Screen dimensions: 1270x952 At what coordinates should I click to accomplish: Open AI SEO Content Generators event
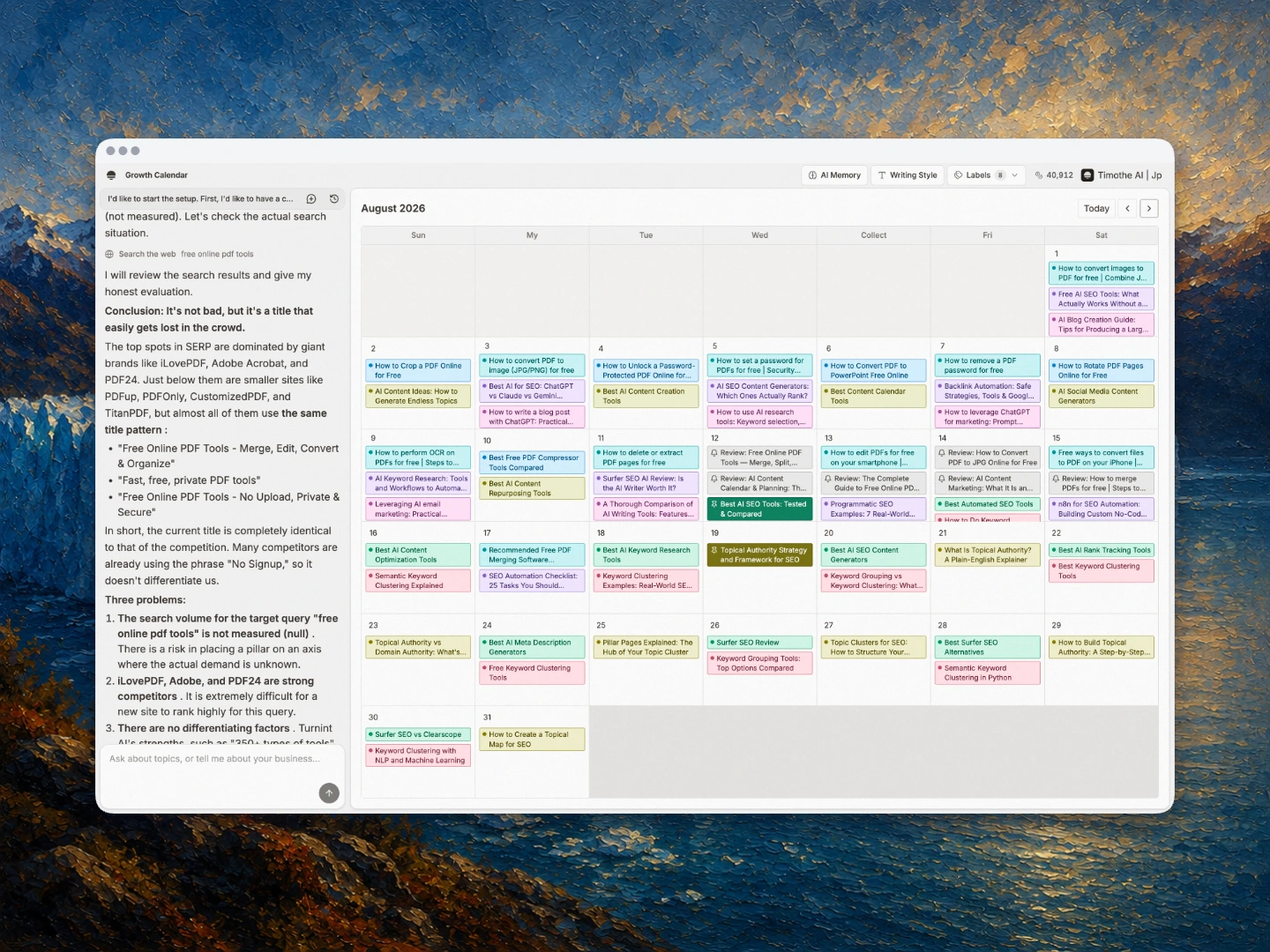pyautogui.click(x=759, y=390)
